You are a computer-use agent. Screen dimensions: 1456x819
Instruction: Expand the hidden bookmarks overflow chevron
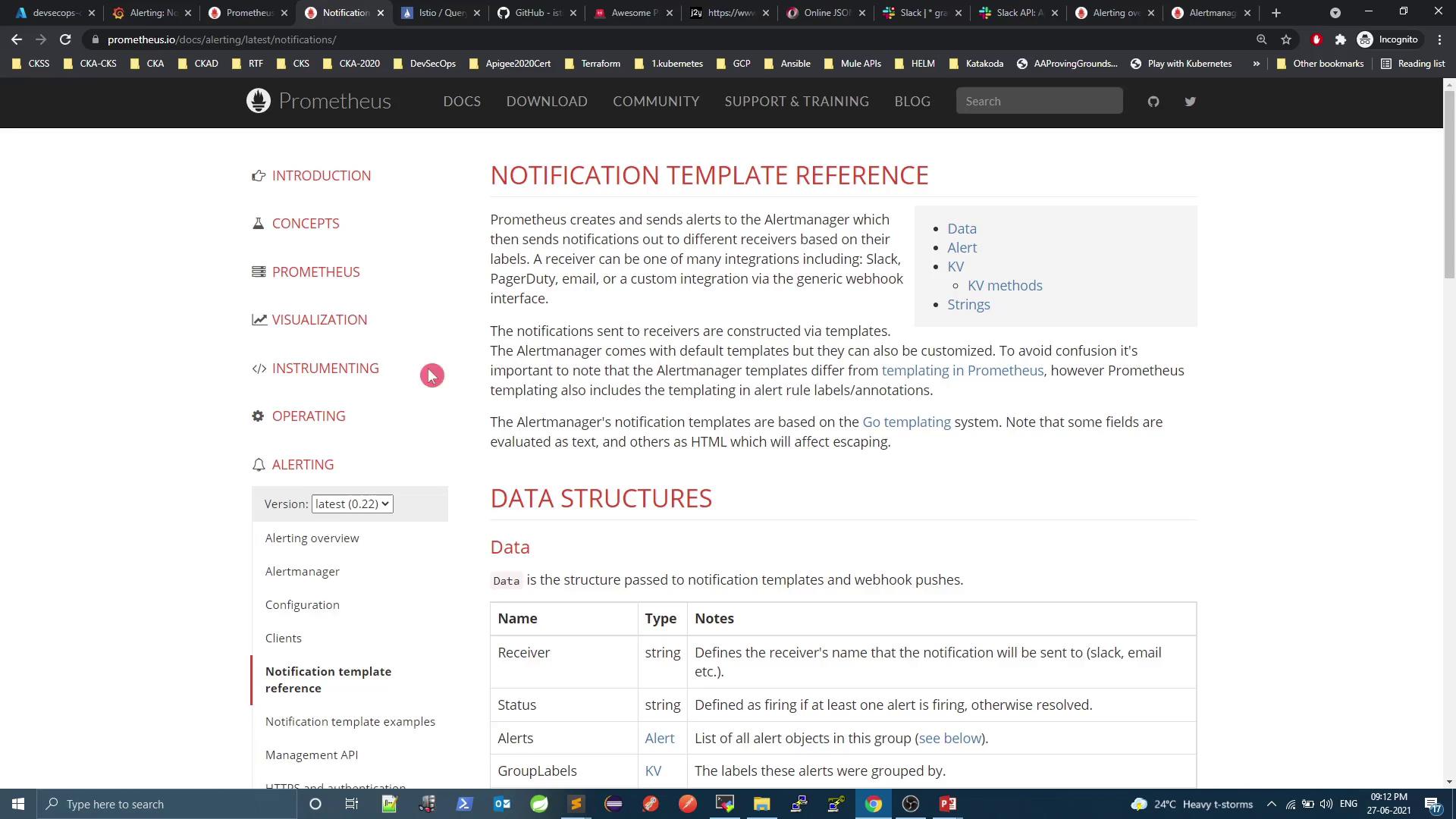click(x=1257, y=64)
